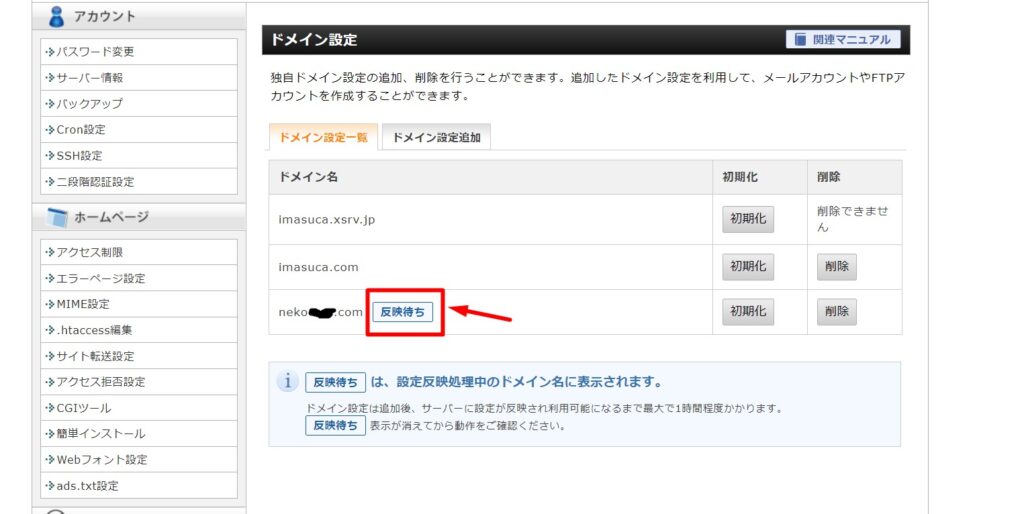
Task: Click the arrow bullet beside Cron設定
Action: (50, 130)
